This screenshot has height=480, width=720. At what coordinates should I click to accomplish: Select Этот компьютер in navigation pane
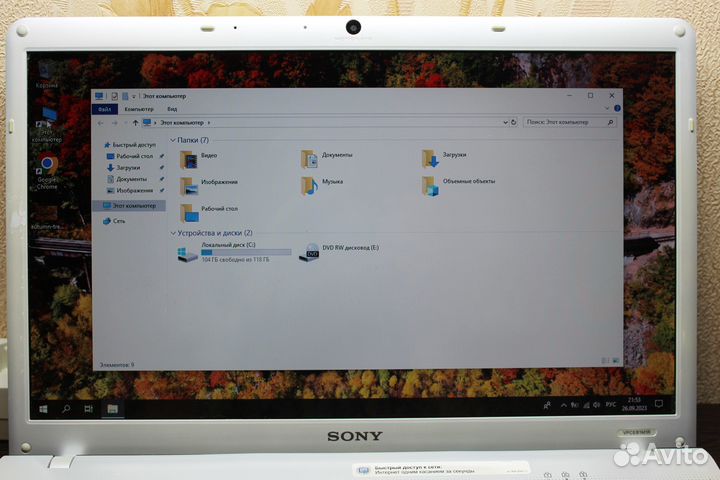129,206
